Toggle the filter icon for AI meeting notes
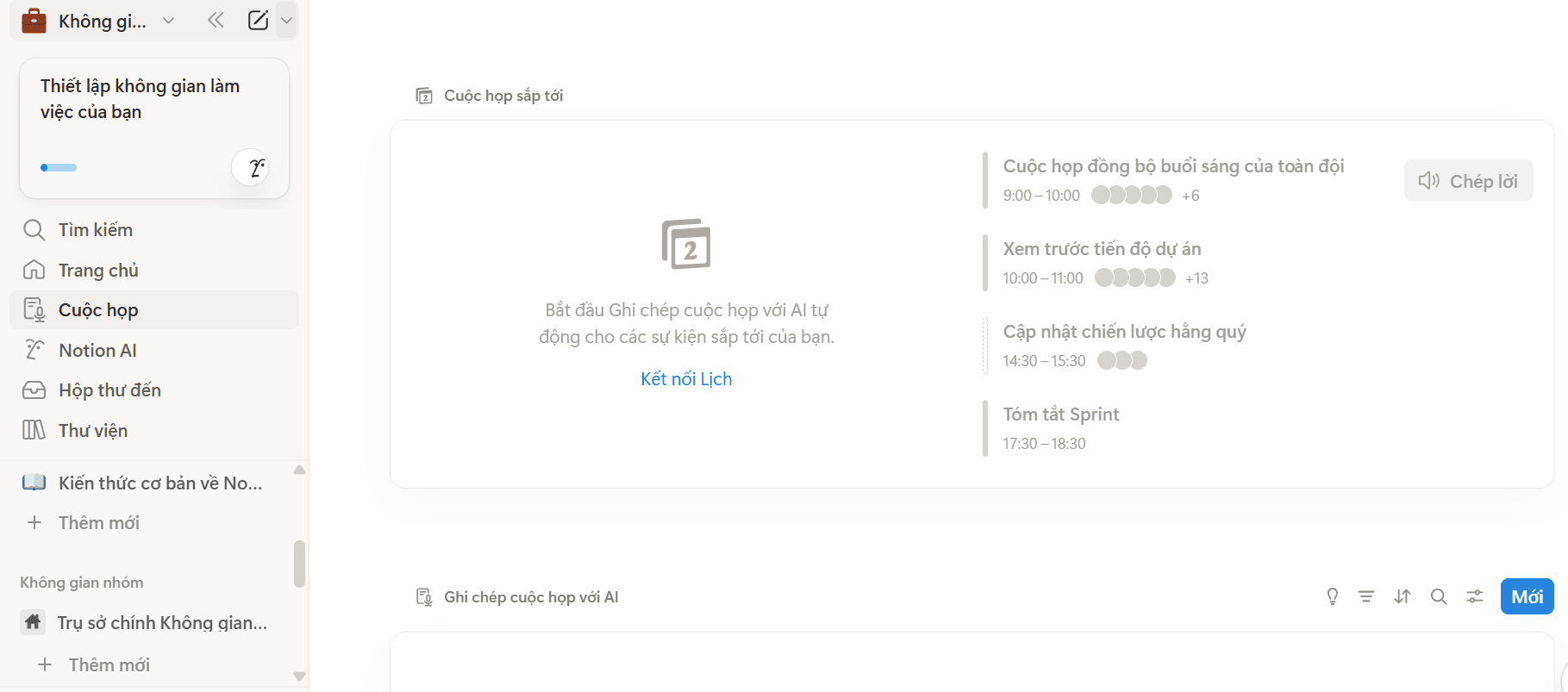 (x=1366, y=596)
